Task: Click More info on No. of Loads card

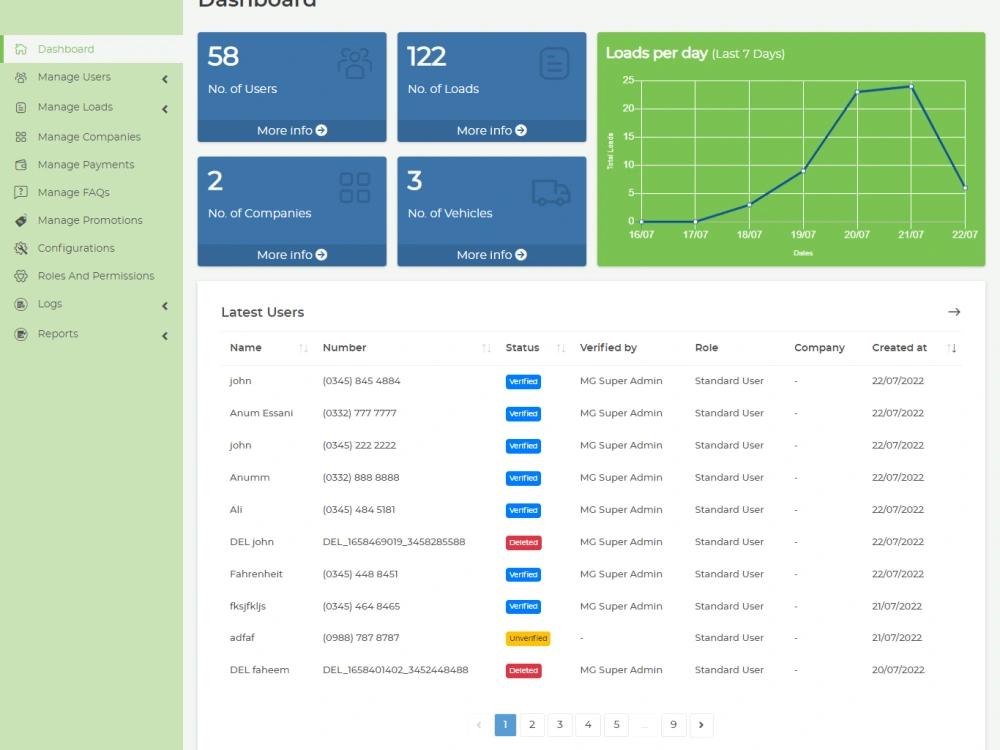Action: (492, 130)
